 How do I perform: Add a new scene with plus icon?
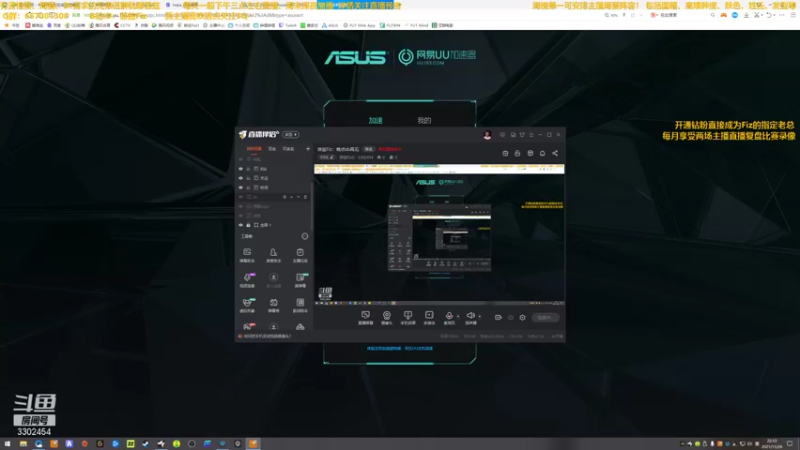click(308, 149)
